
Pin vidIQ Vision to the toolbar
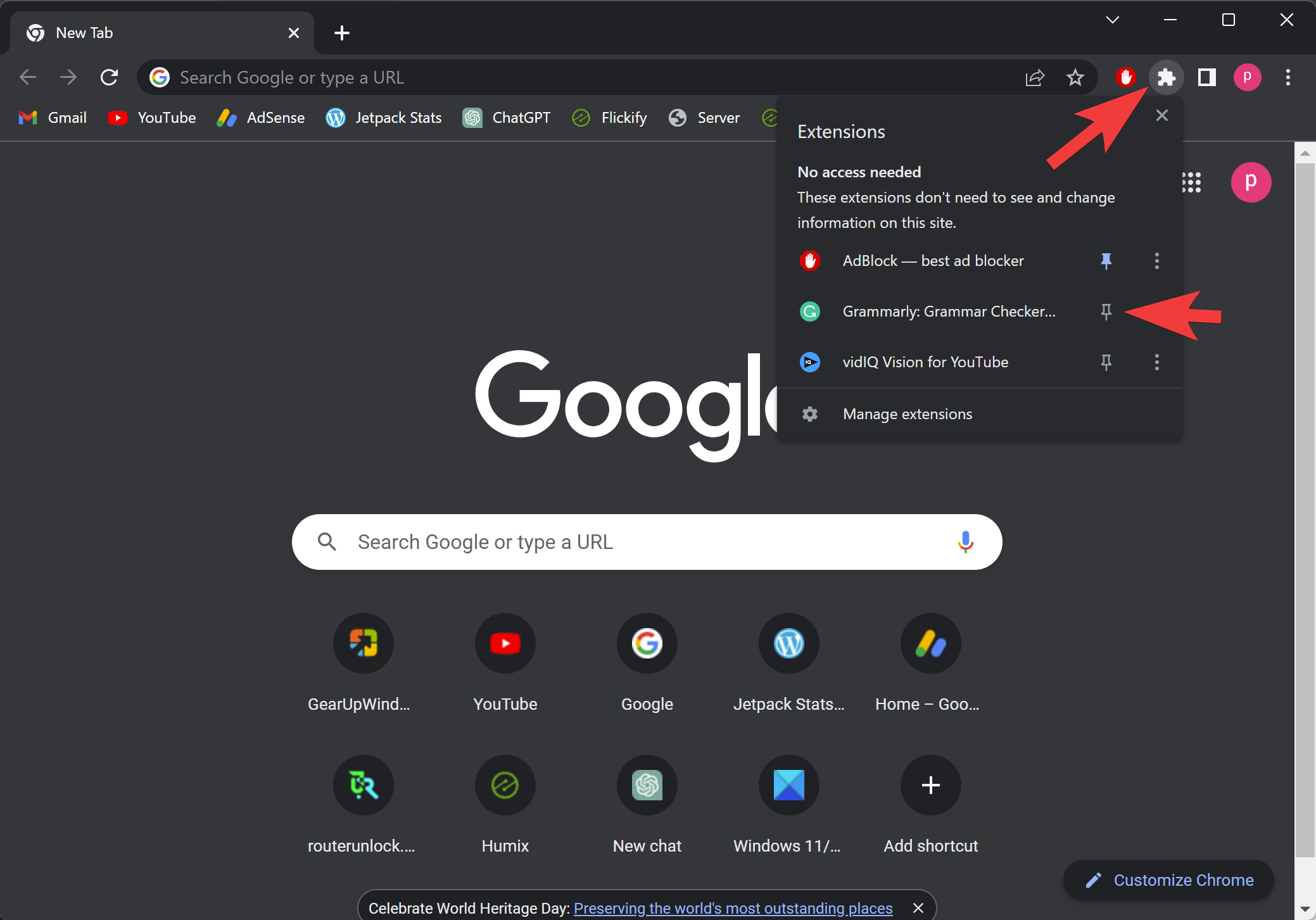tap(1106, 362)
